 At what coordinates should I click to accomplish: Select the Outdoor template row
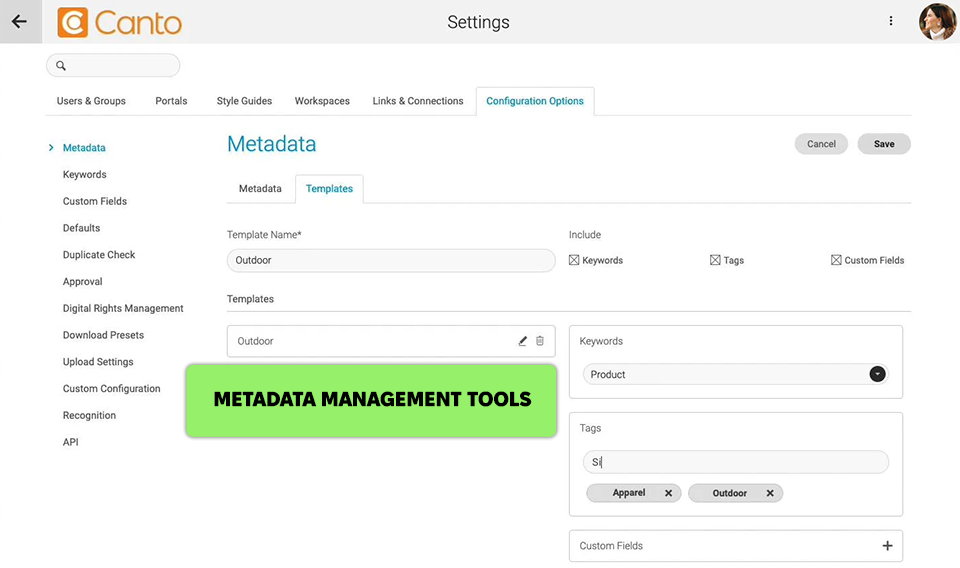391,341
